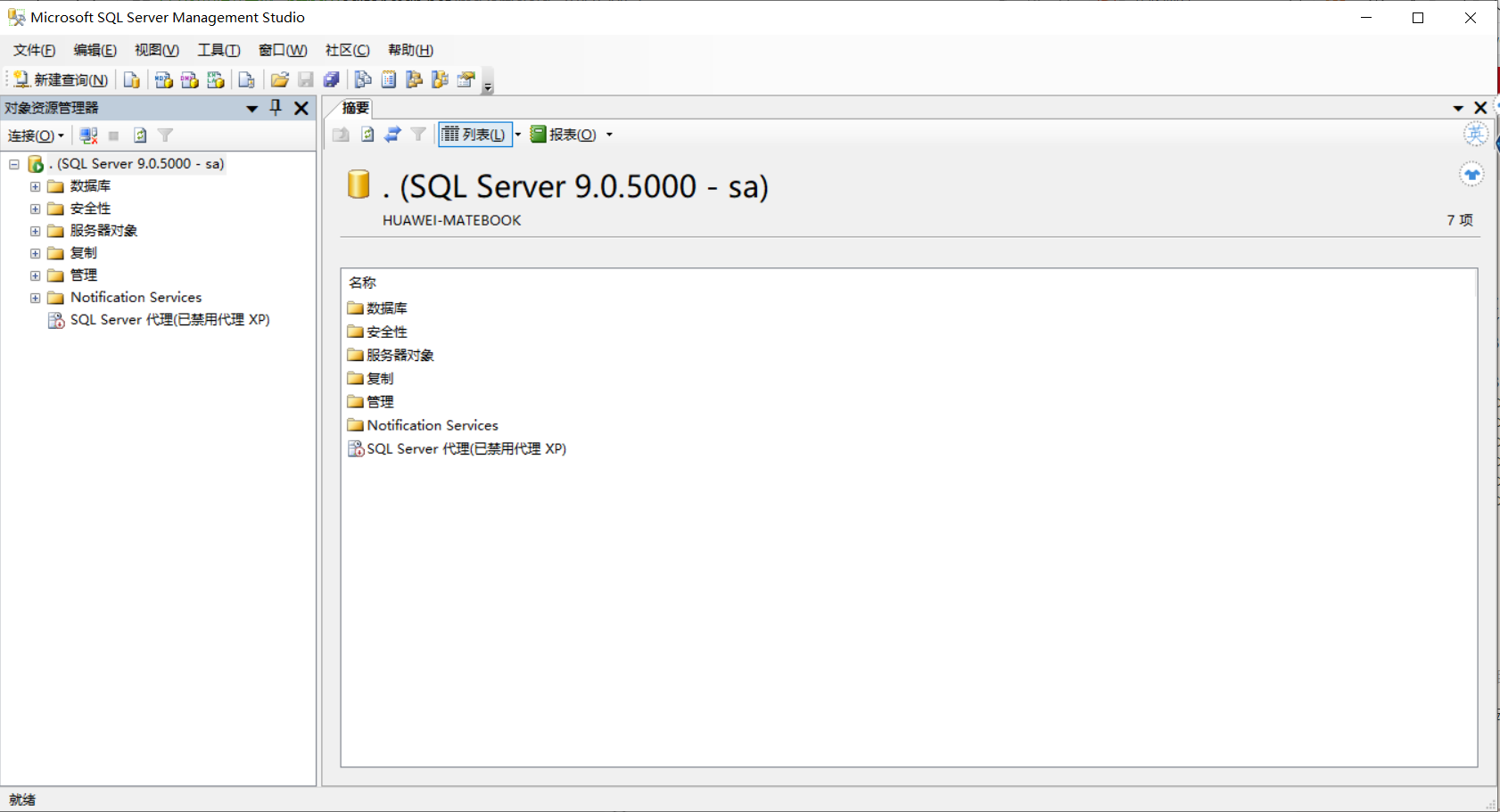Image resolution: width=1500 pixels, height=812 pixels.
Task: Click the Refresh icon in Summary toolbar
Action: coord(367,135)
